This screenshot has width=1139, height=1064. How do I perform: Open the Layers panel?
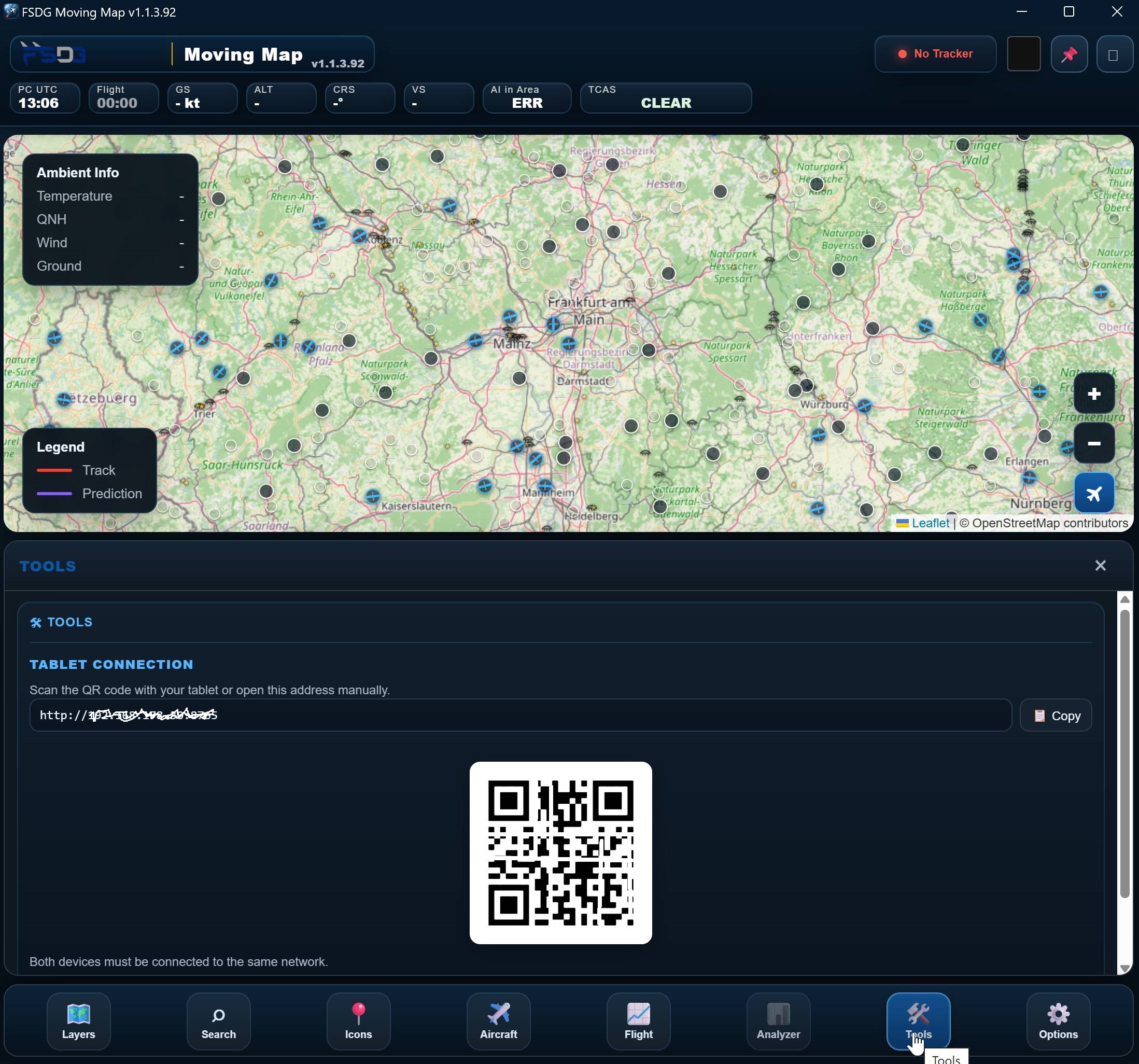(x=78, y=1020)
